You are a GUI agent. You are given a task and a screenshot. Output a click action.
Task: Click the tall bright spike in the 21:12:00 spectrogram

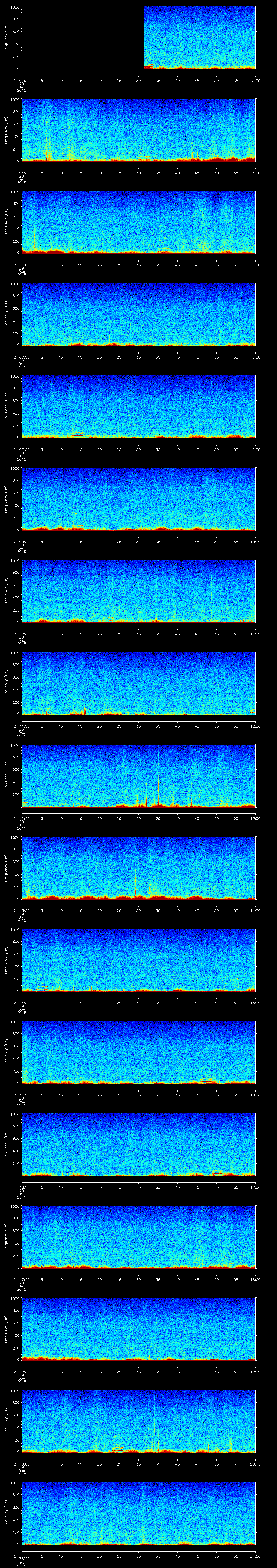(158, 785)
